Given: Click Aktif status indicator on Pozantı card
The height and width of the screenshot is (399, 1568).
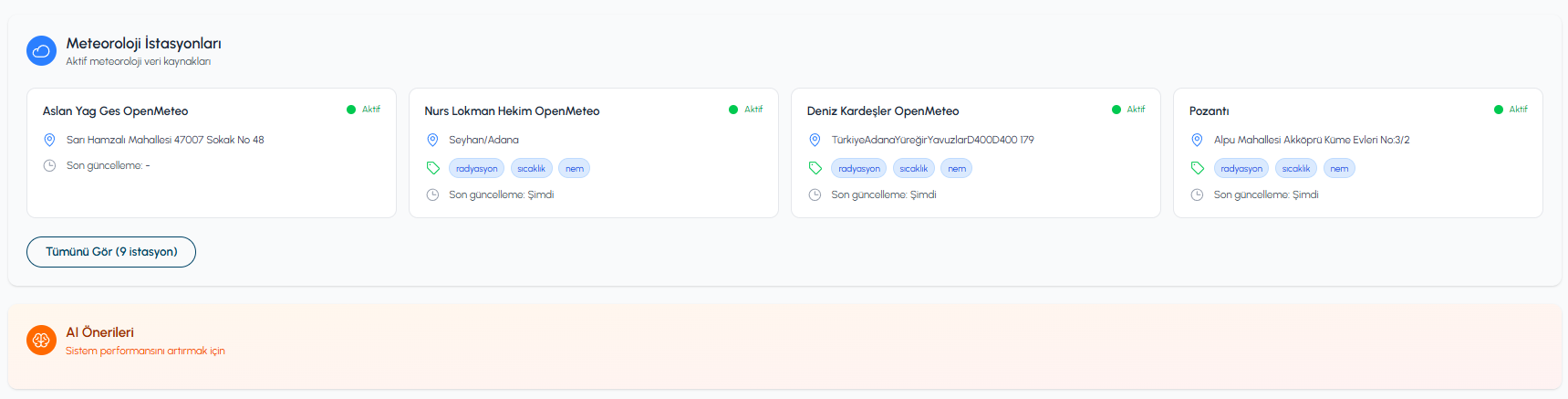Looking at the screenshot, I should click(x=1511, y=110).
